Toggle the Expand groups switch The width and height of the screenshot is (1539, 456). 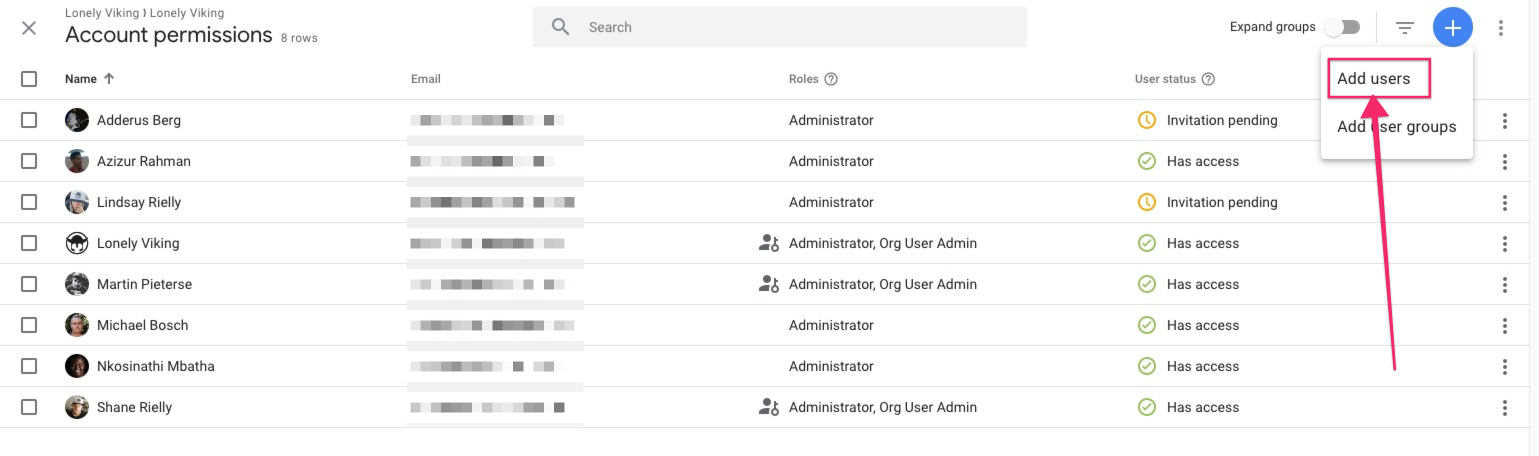click(x=1341, y=27)
